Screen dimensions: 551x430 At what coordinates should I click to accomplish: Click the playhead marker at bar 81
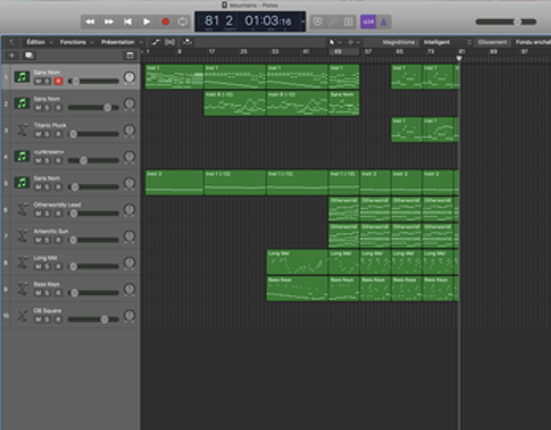(459, 58)
